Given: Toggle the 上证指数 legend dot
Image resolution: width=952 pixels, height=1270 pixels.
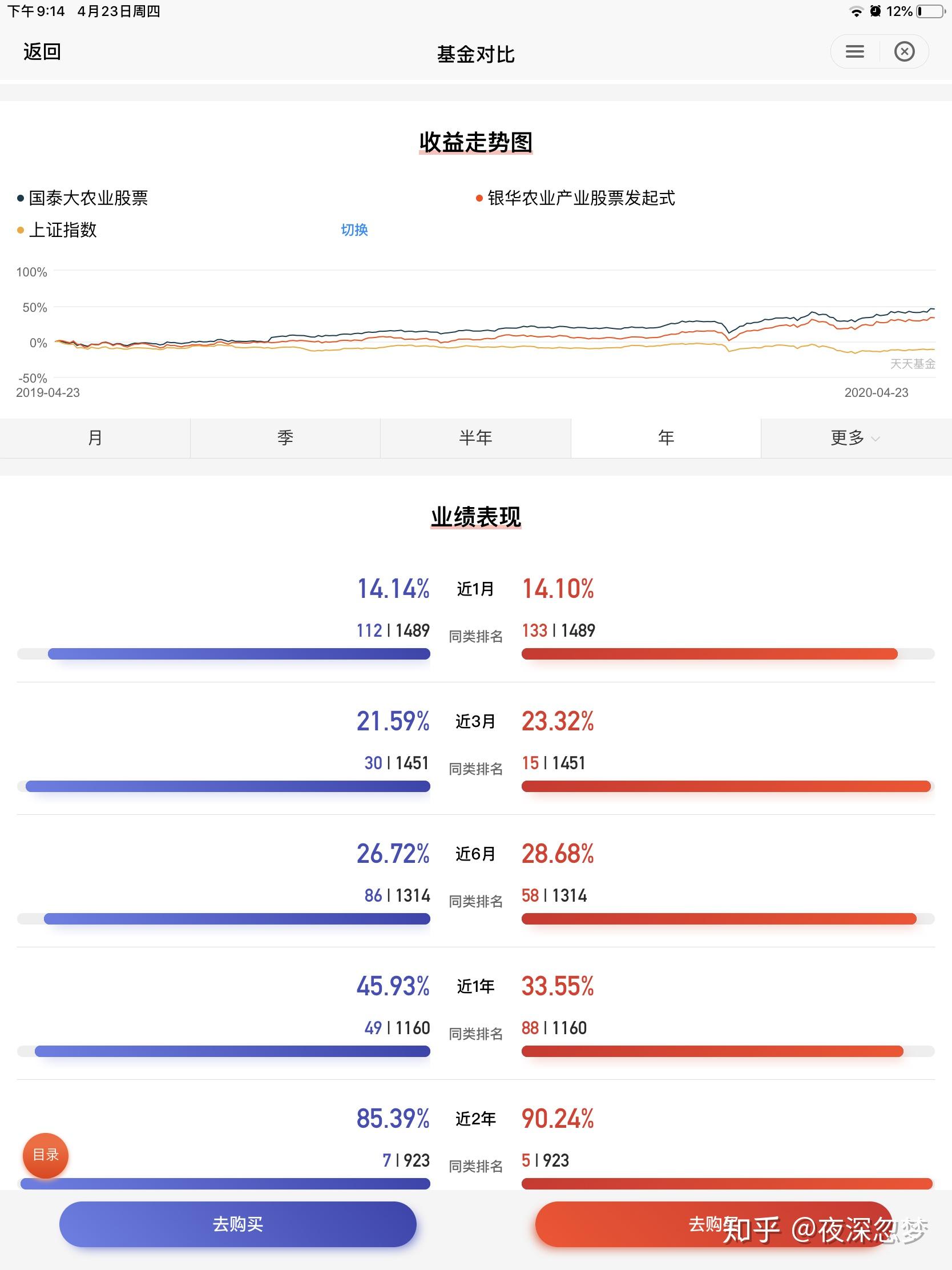Looking at the screenshot, I should tap(21, 231).
